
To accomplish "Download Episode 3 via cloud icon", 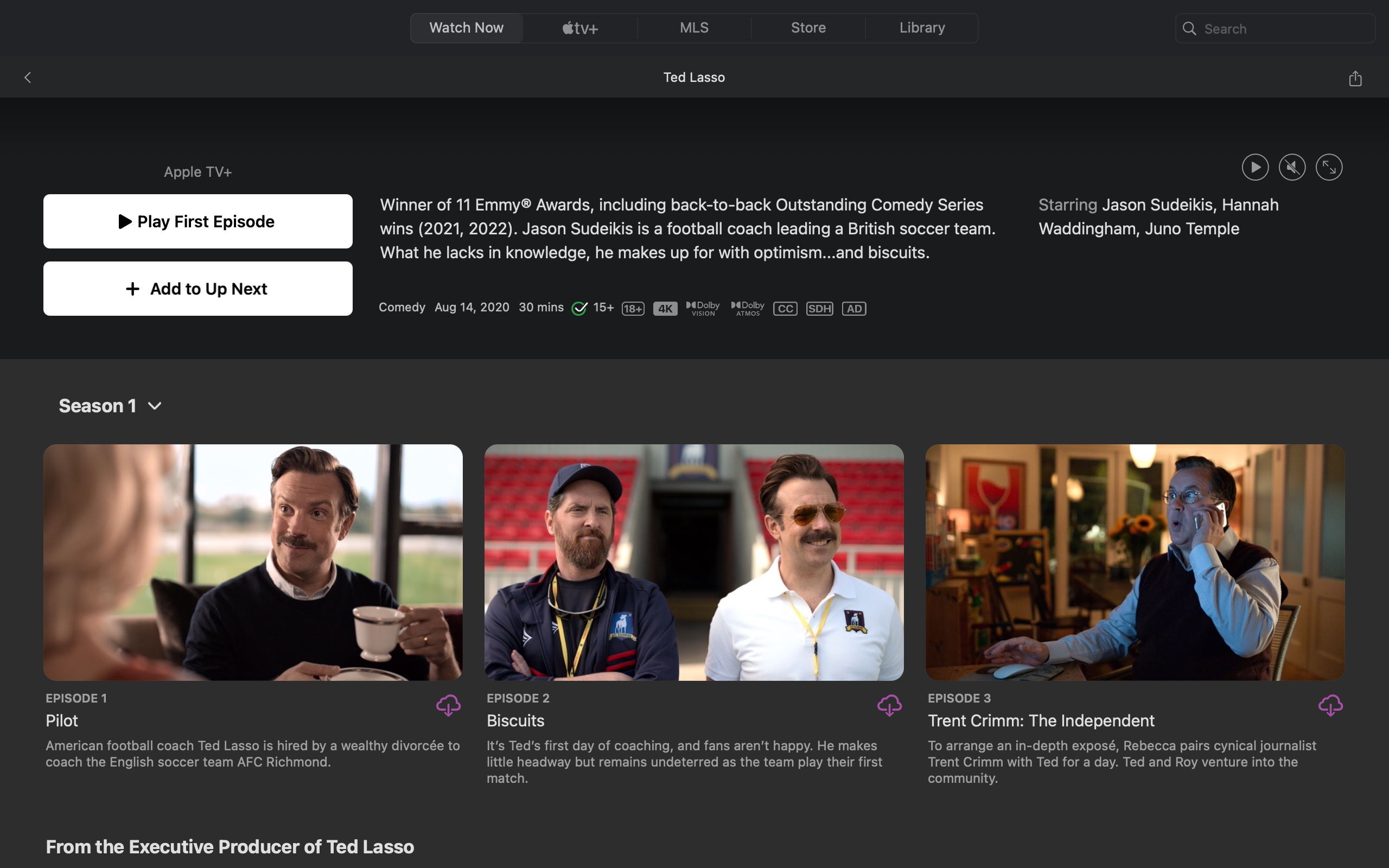I will [1330, 705].
